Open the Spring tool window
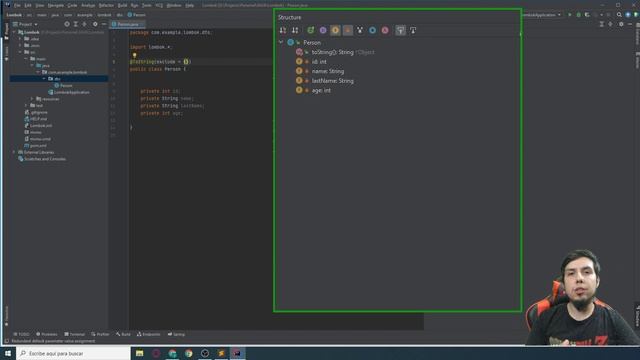The height and width of the screenshot is (360, 640). pos(176,334)
